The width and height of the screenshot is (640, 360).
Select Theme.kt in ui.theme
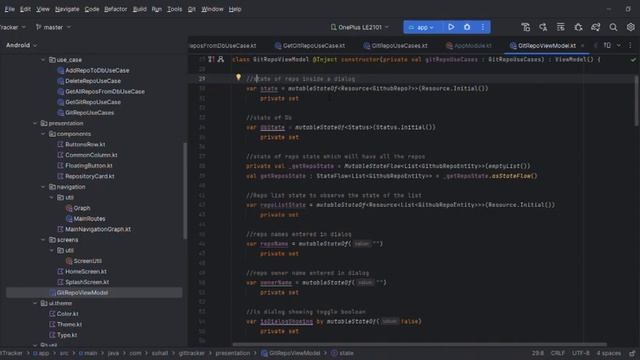pos(69,324)
